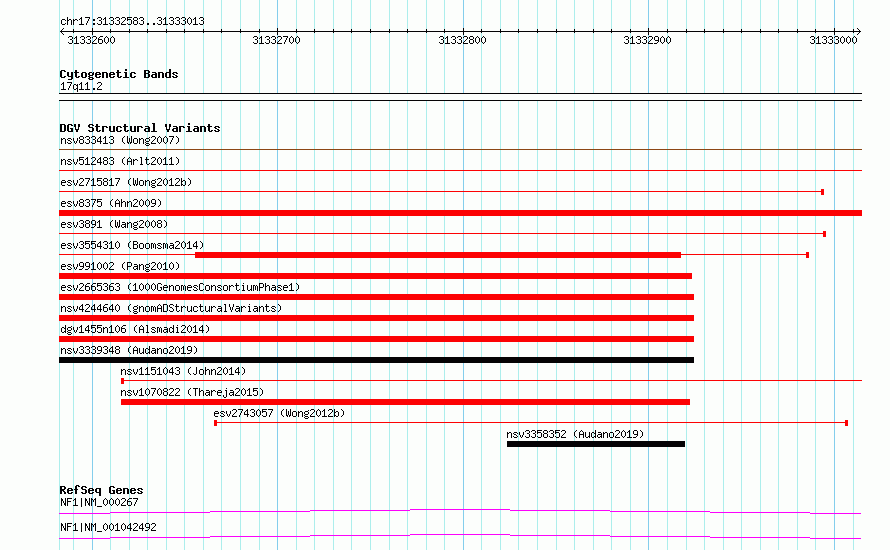Select the 17q11.2 cytogenetic band label
Image resolution: width=890 pixels, height=550 pixels.
pyautogui.click(x=81, y=86)
